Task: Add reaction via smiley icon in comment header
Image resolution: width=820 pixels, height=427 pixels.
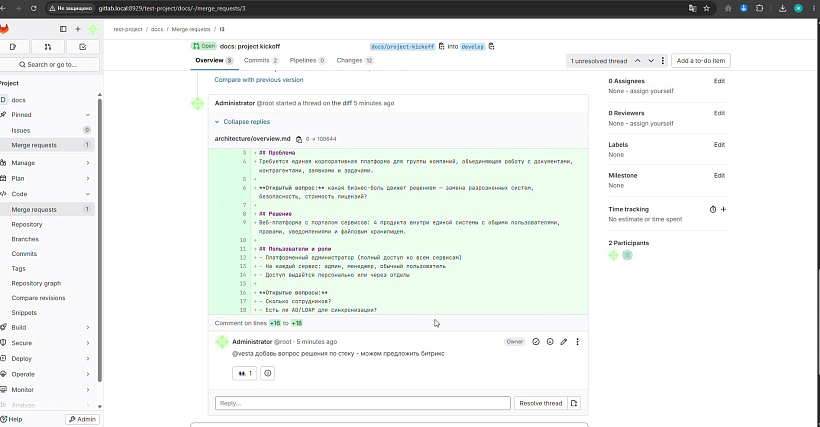Action: (550, 342)
